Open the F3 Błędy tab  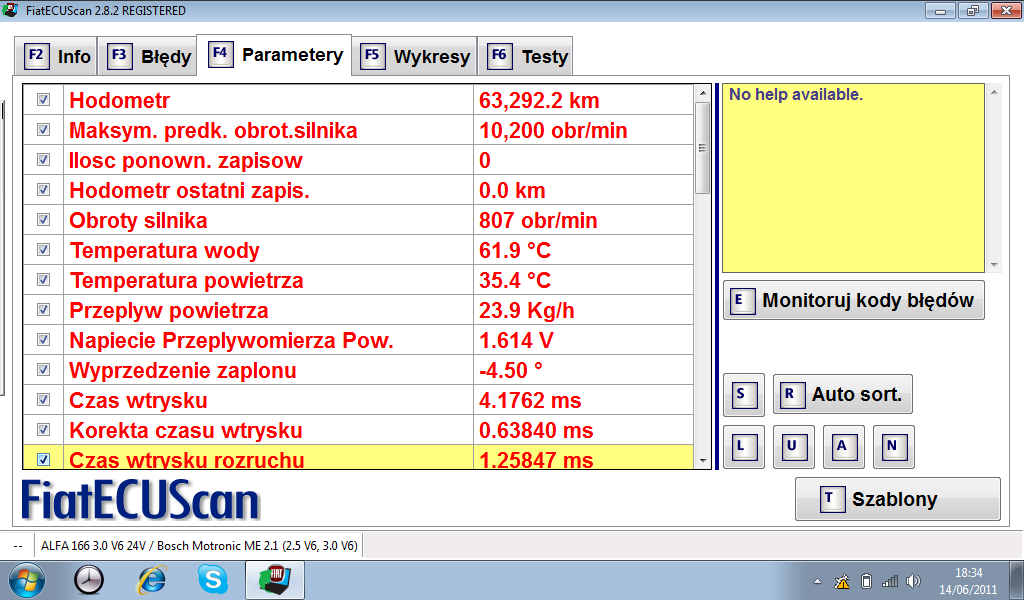coord(148,56)
